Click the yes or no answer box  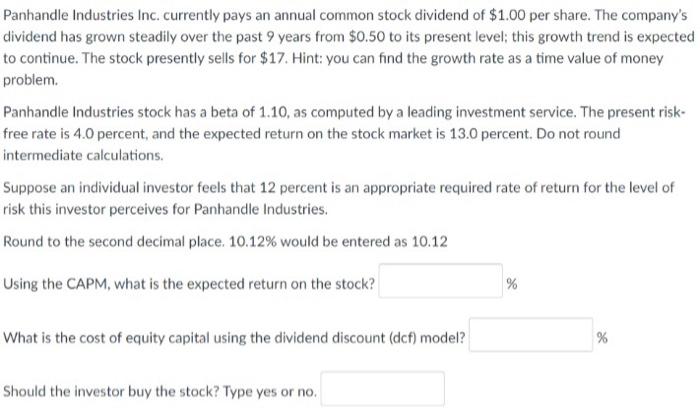(x=383, y=389)
